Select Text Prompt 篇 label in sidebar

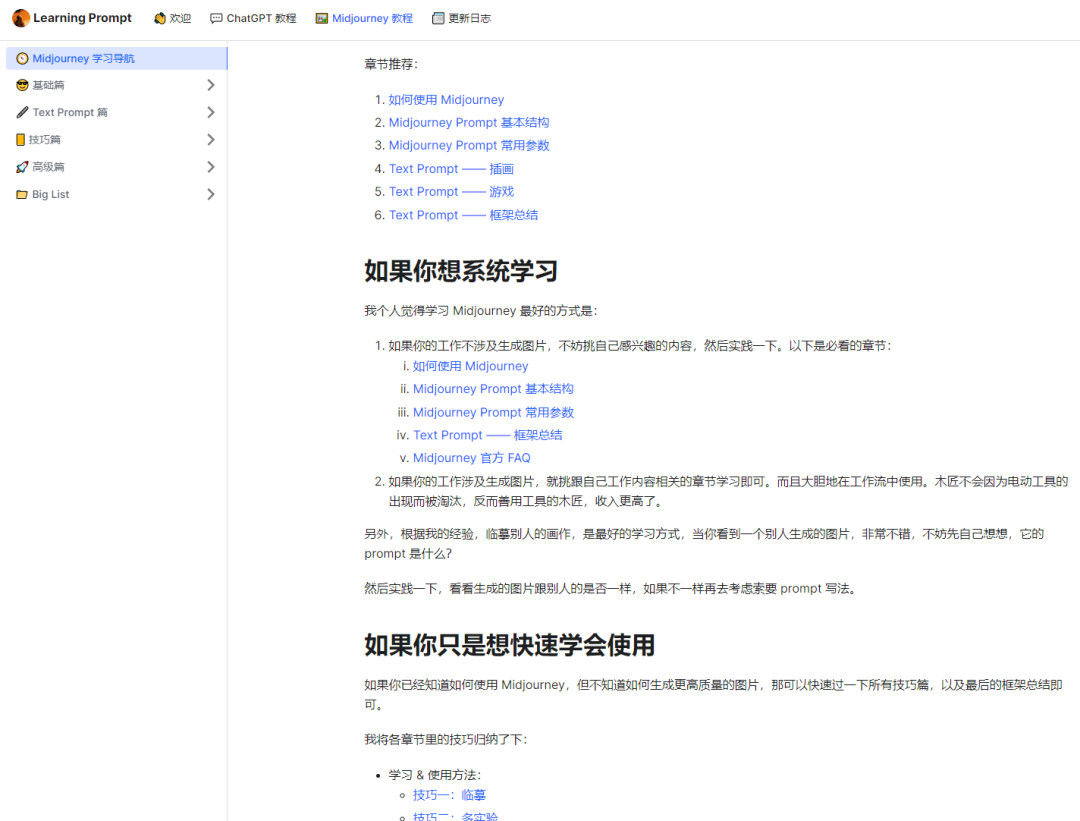[x=70, y=112]
